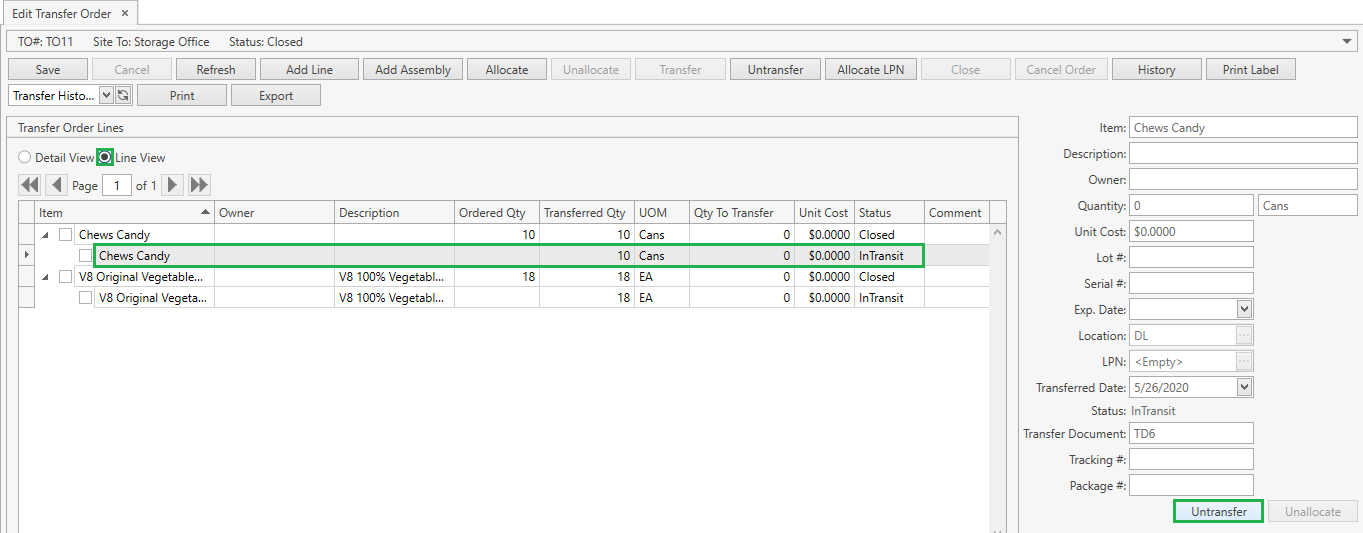The image size is (1363, 533).
Task: Expand the transfer order header panel arrow
Action: tap(1348, 42)
